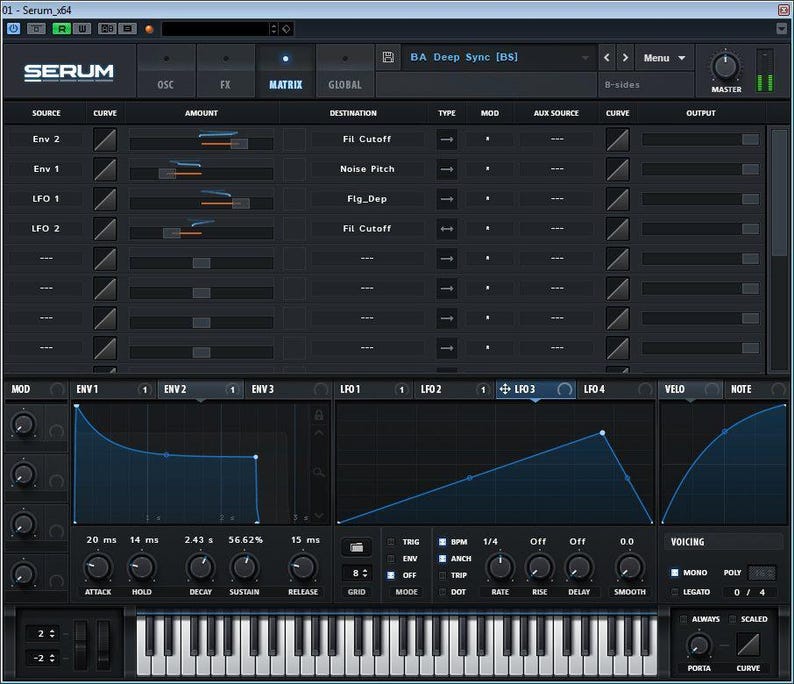Click the save preset floppy disk icon
This screenshot has height=684, width=794.
[x=388, y=57]
